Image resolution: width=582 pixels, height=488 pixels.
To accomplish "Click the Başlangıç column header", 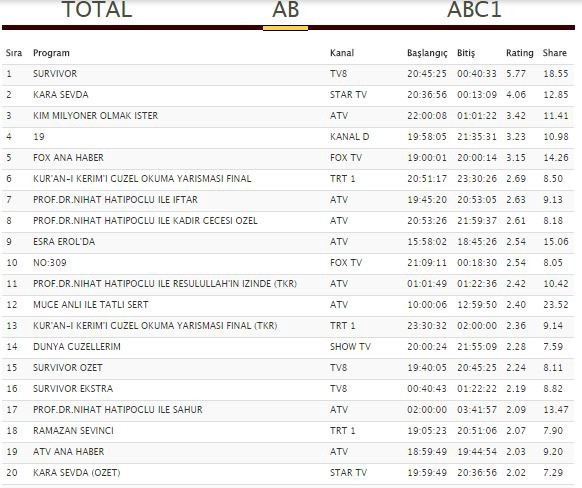I will click(427, 53).
